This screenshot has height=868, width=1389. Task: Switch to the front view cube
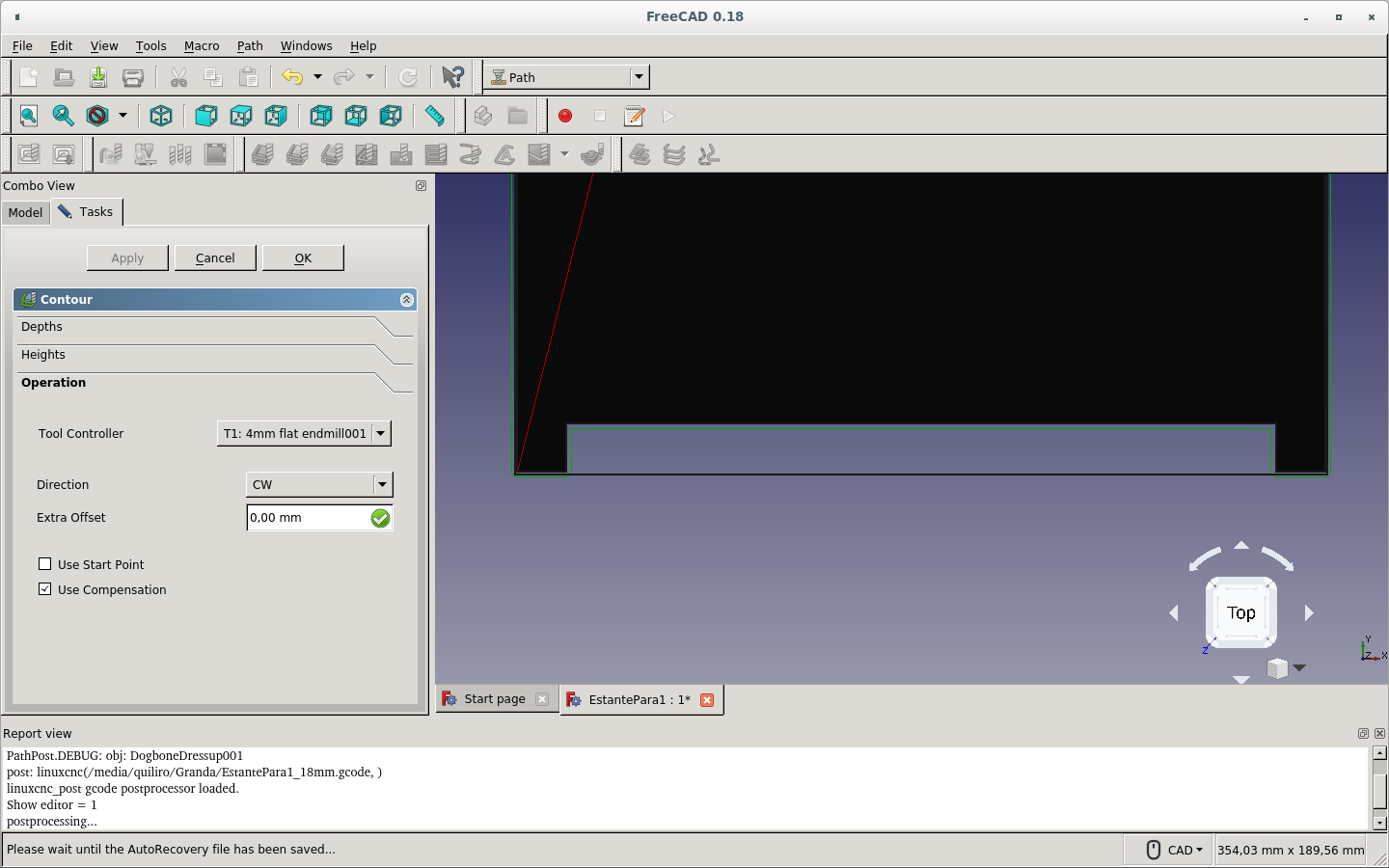[206, 116]
